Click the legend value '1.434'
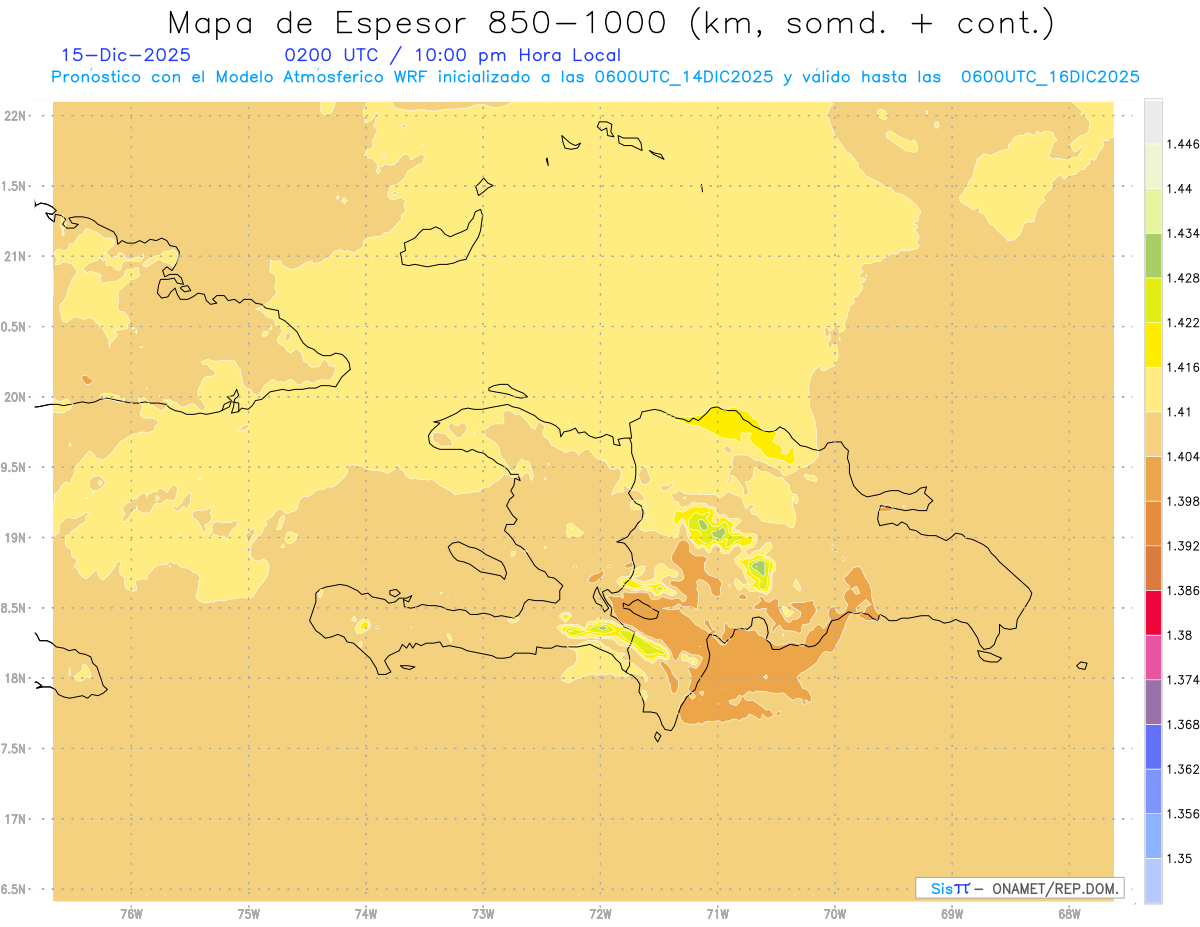 coord(1182,233)
